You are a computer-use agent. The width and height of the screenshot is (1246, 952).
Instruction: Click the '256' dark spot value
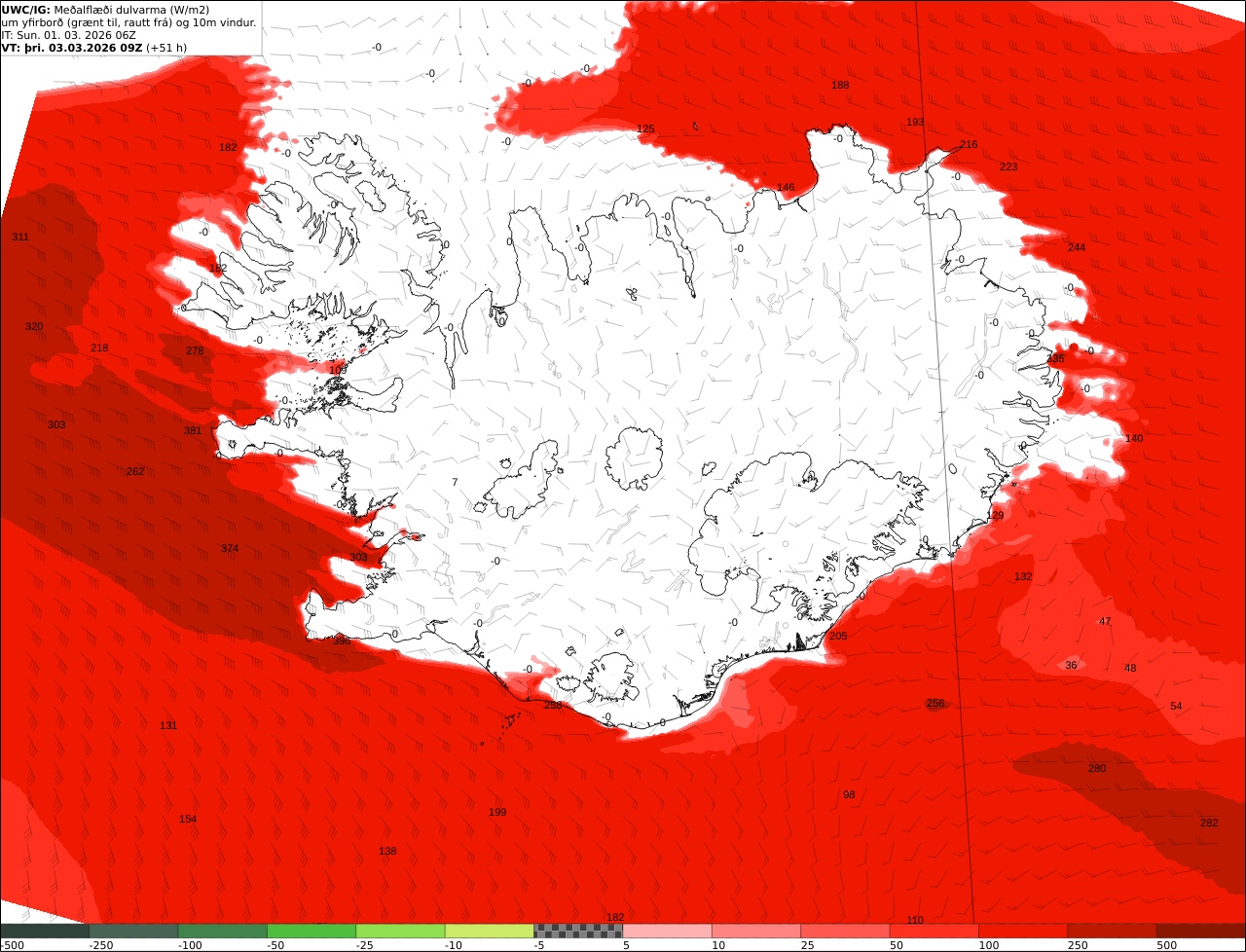point(935,704)
